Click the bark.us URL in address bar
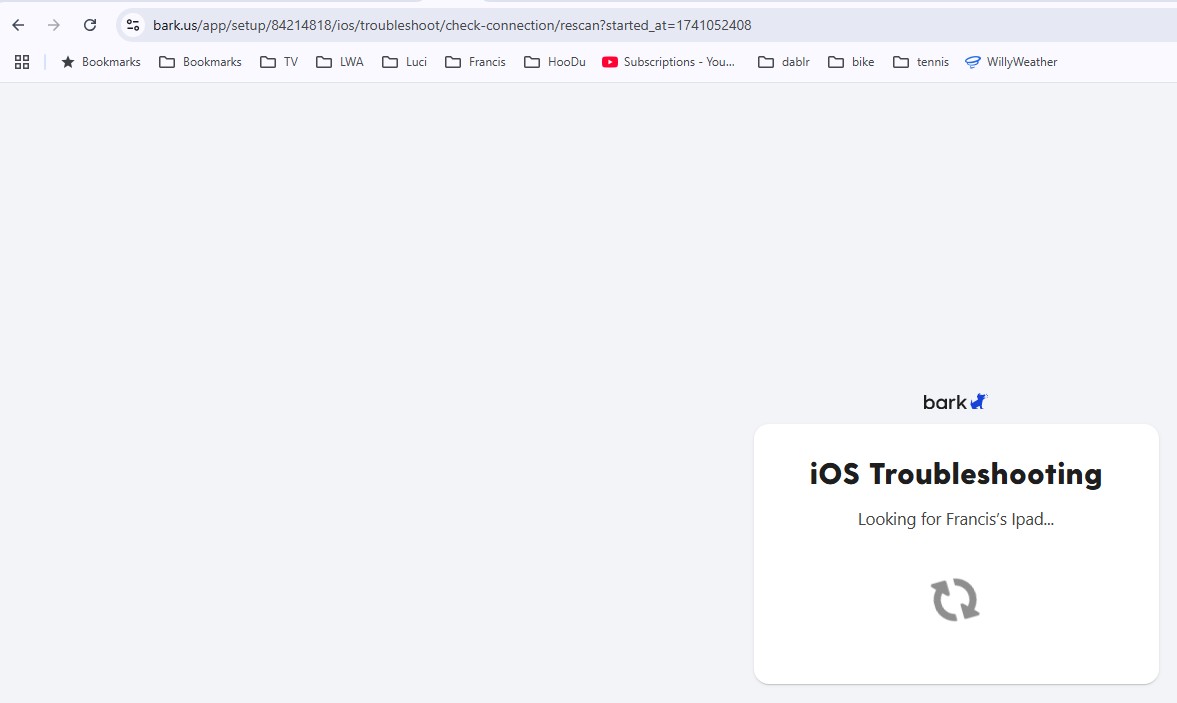 [x=452, y=25]
